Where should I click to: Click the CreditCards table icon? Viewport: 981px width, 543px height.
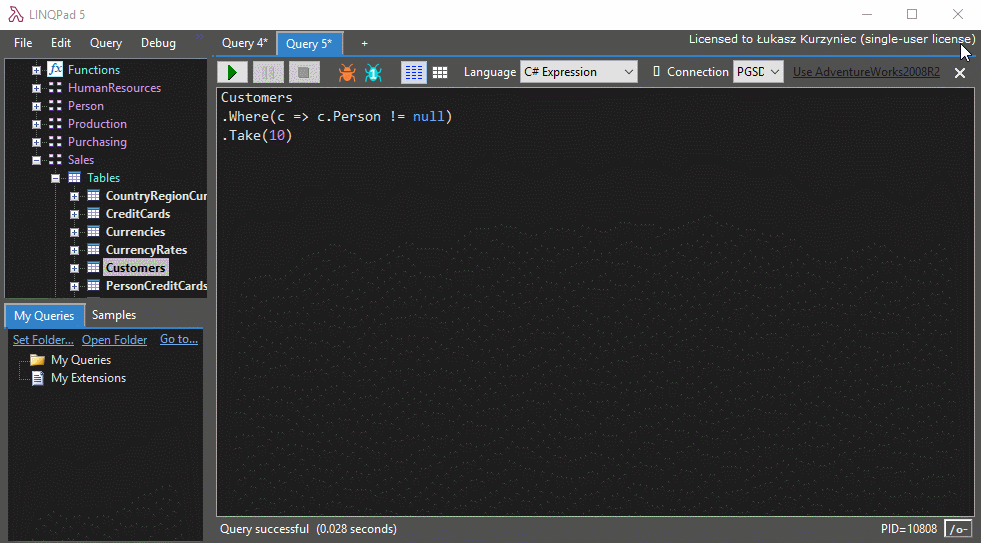point(93,213)
